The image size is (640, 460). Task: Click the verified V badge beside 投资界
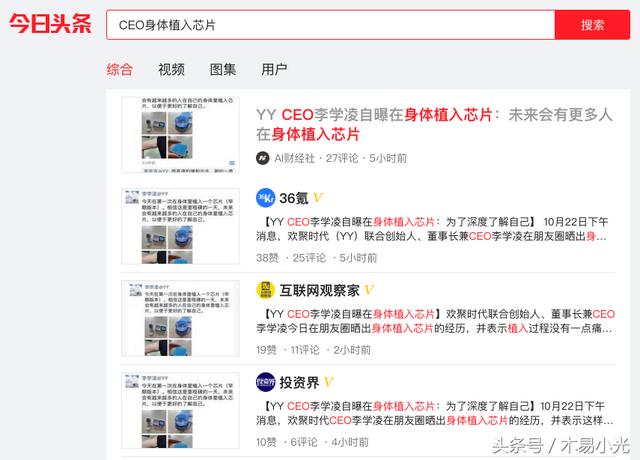(329, 382)
